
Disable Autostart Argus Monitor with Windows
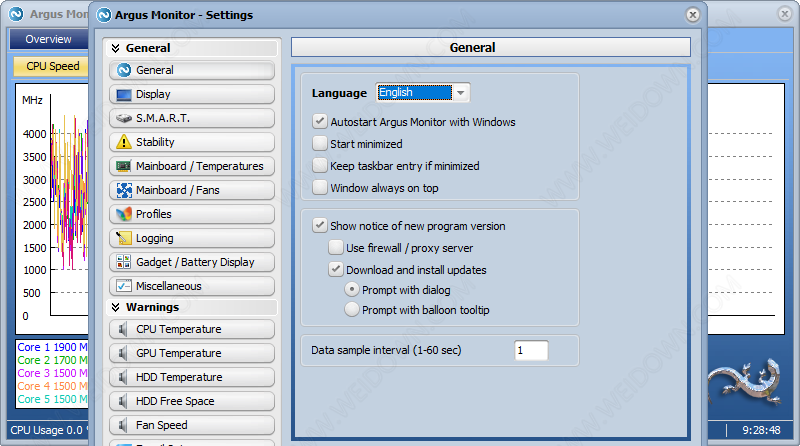320,121
